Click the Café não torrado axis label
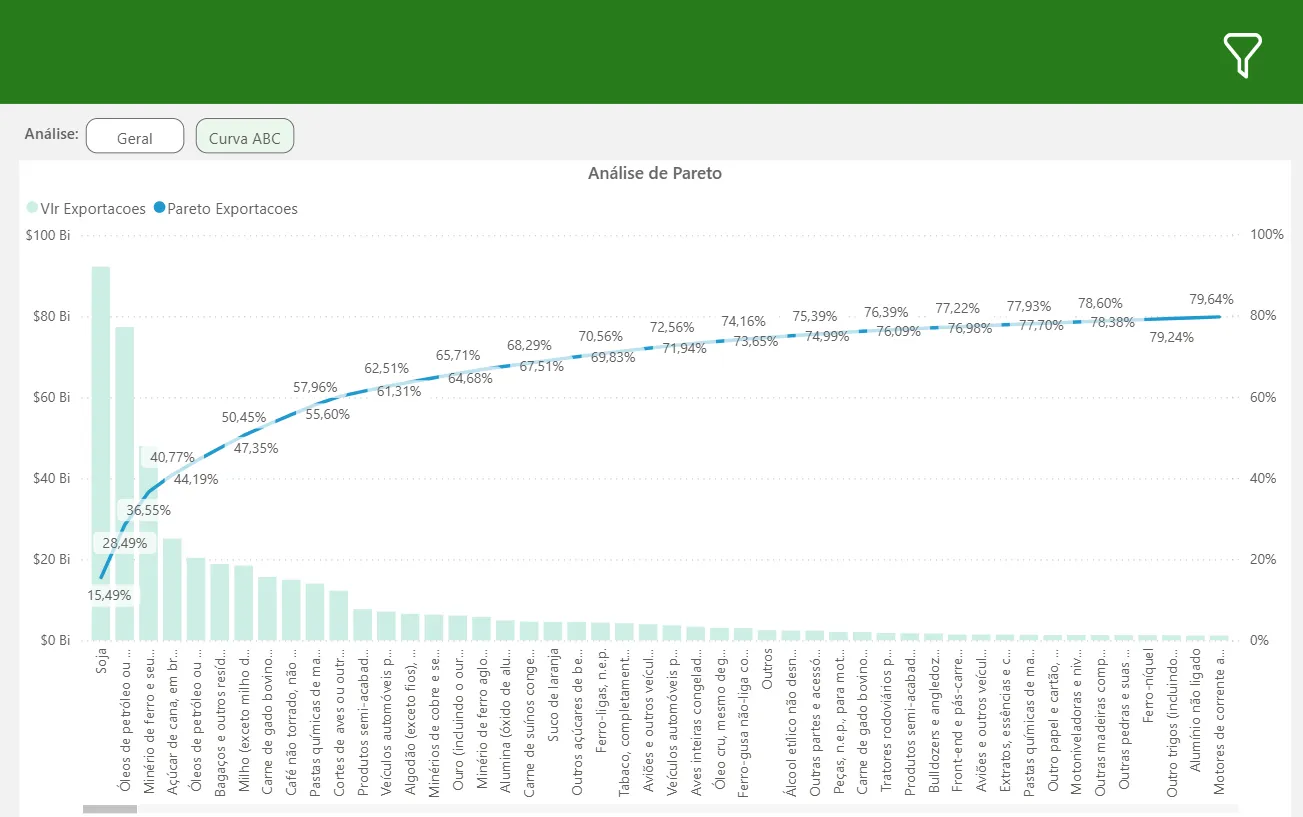1303x817 pixels. (291, 722)
